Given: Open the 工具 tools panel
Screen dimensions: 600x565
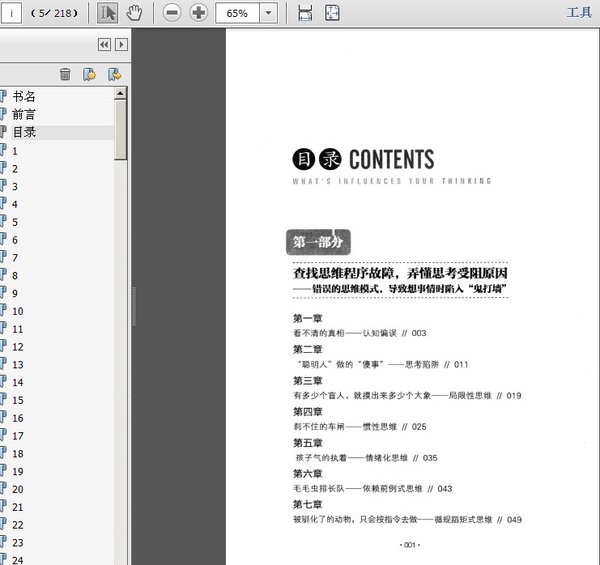Looking at the screenshot, I should [579, 13].
